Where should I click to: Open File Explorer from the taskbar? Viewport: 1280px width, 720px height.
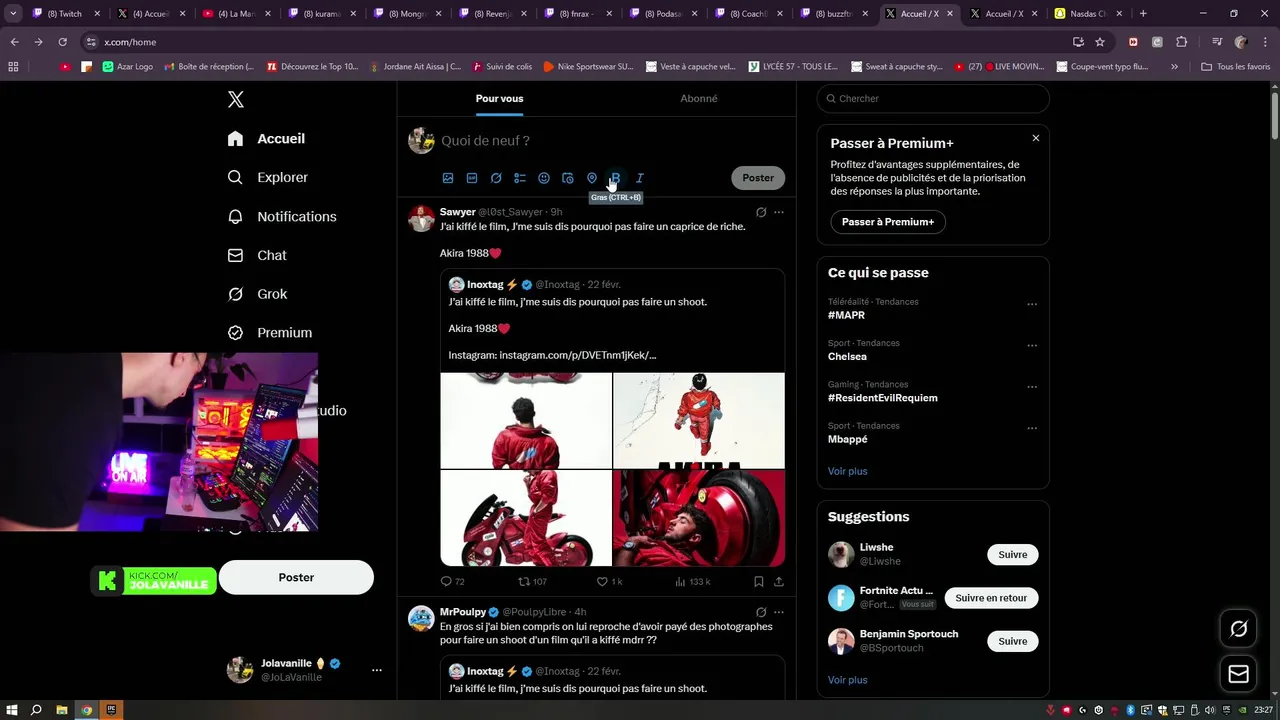tap(62, 710)
